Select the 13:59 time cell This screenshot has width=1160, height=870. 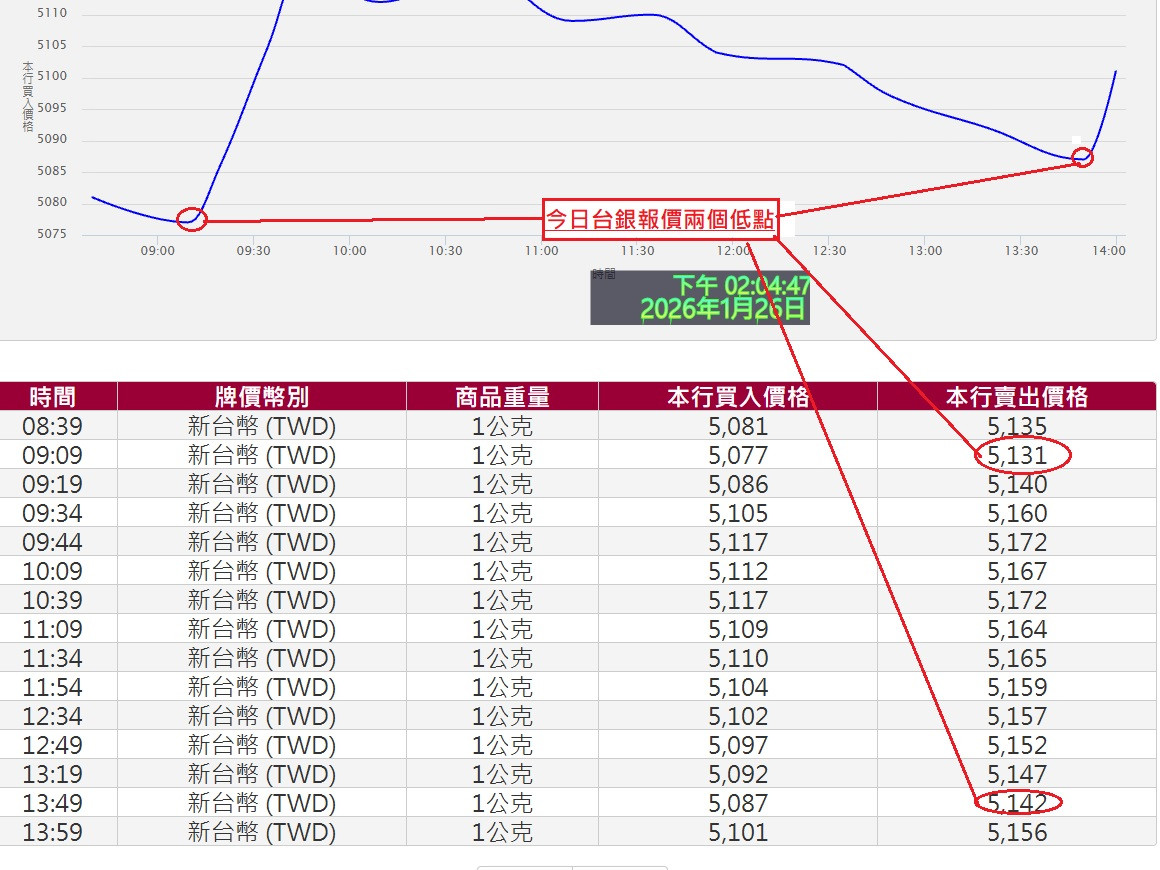(53, 832)
